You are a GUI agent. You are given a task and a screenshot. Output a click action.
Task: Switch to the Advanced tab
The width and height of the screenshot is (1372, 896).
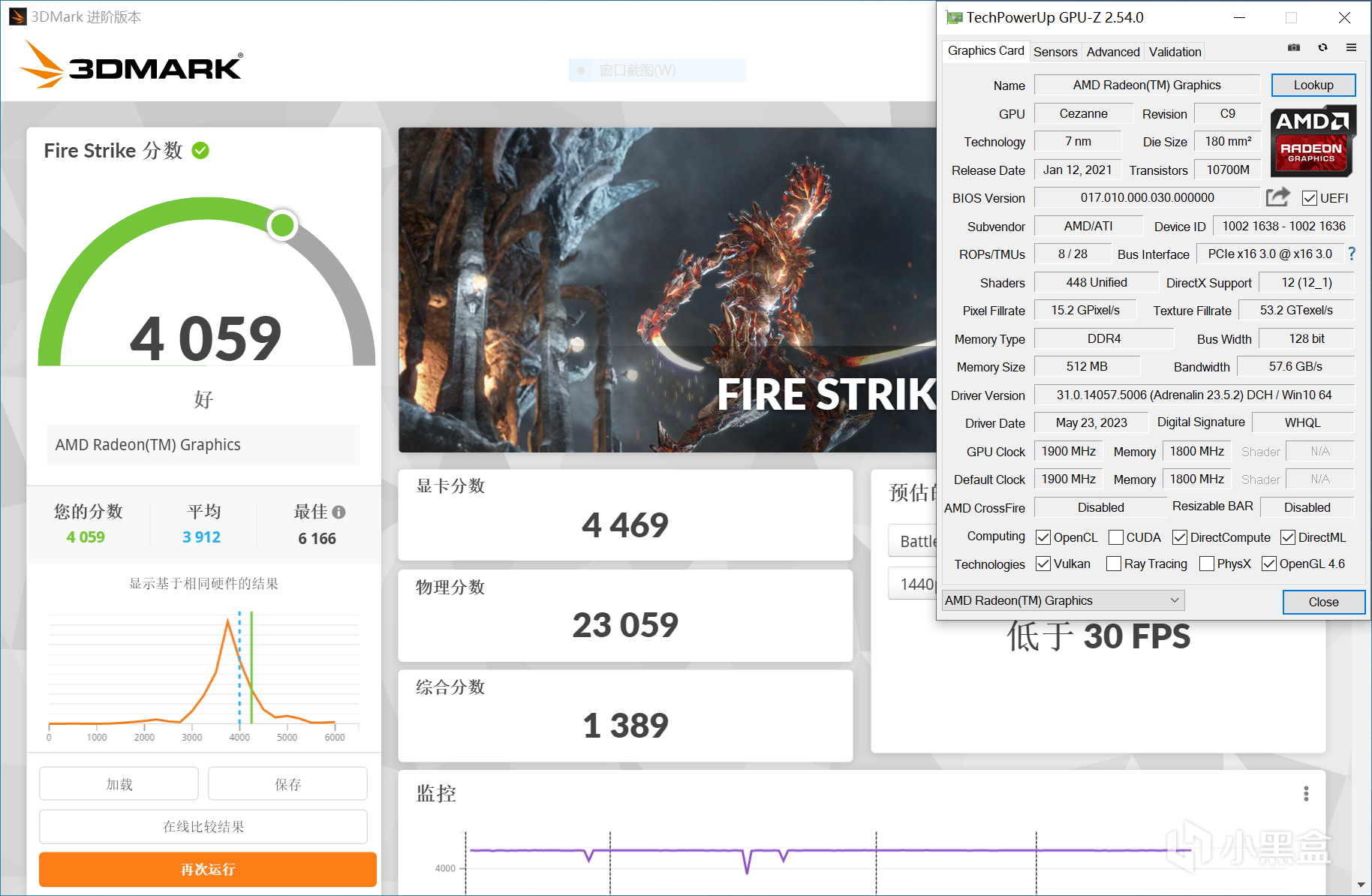pos(1113,52)
